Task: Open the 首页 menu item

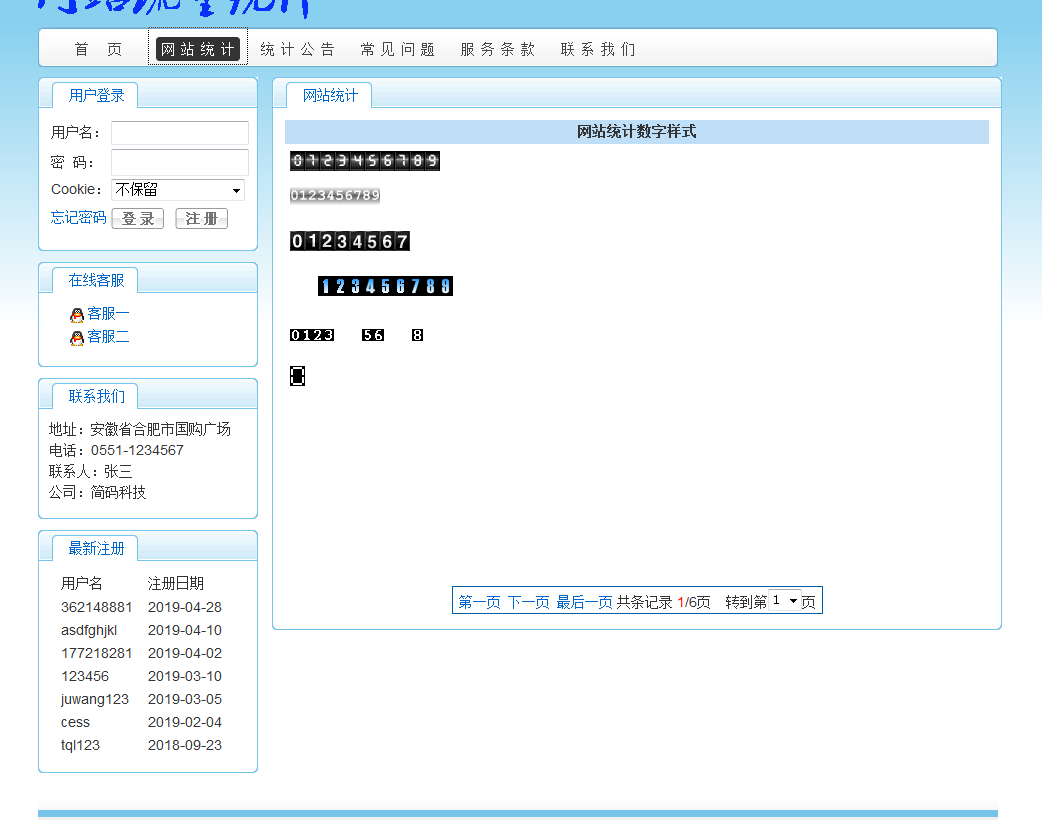Action: 98,50
